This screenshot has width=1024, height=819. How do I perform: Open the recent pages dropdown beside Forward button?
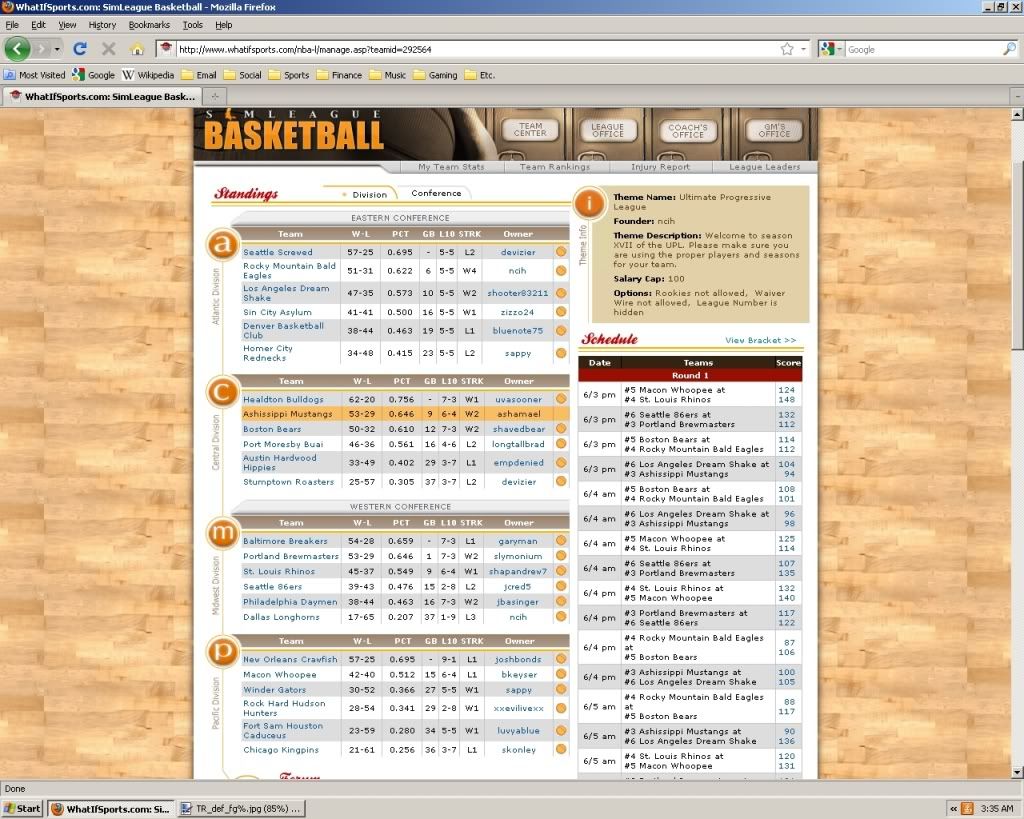point(57,48)
